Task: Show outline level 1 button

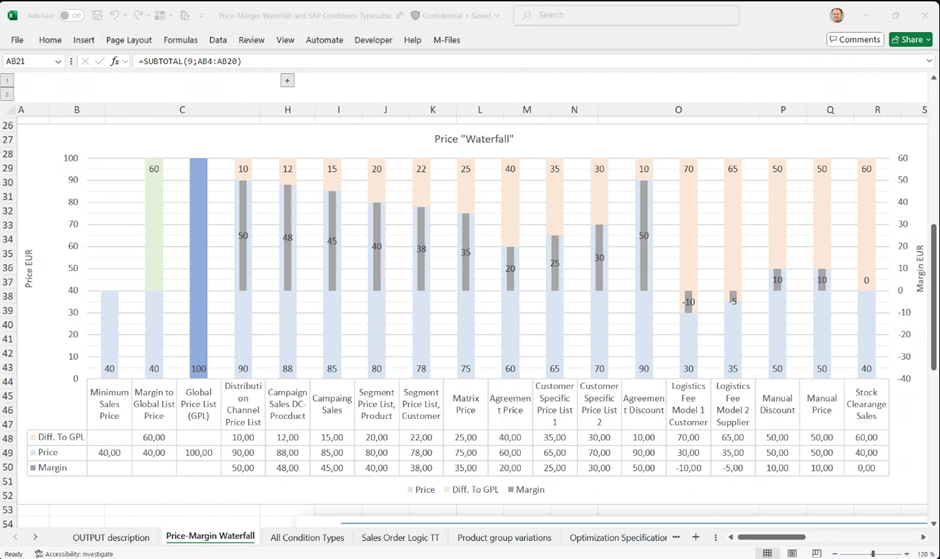Action: (7, 80)
